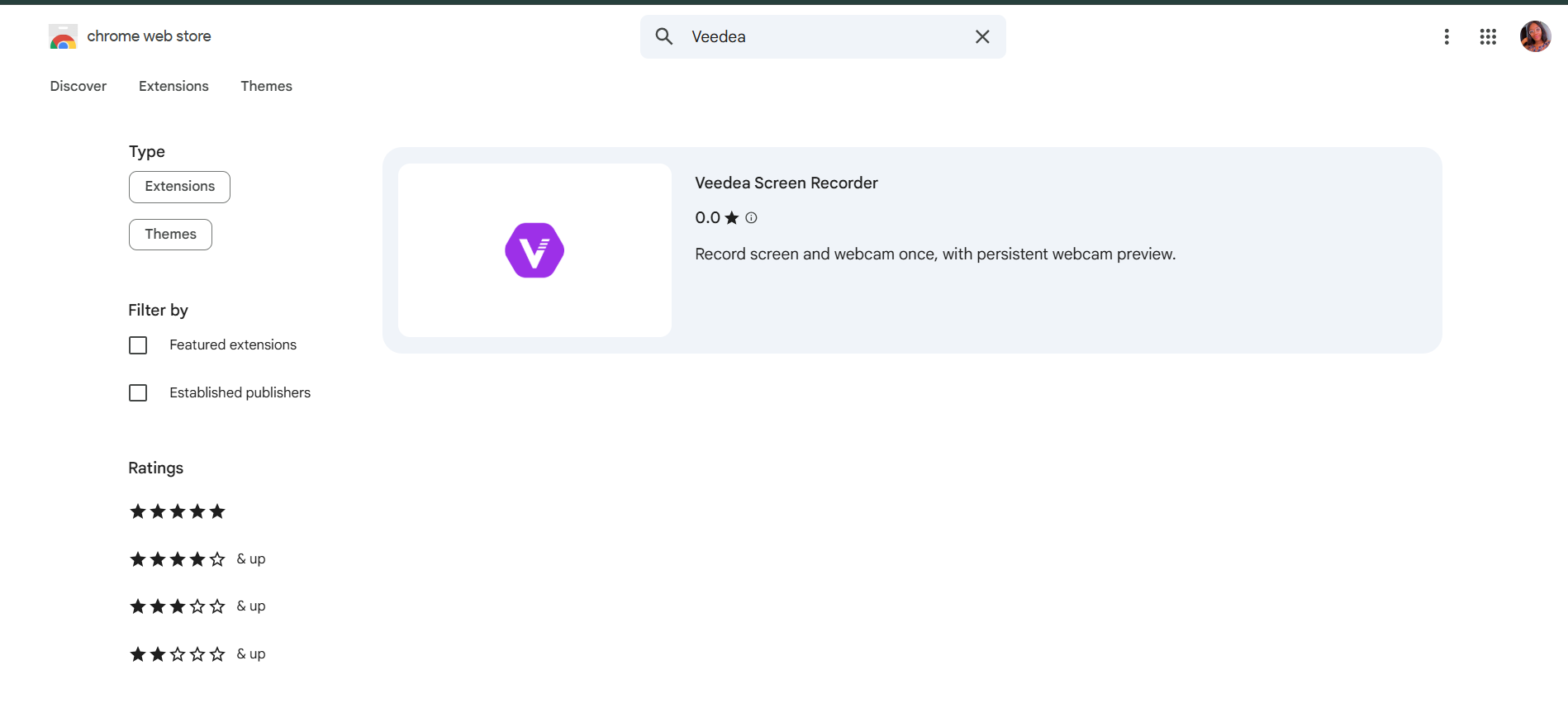1568x727 pixels.
Task: Go to the Extensions tab in top navigation
Action: coord(173,86)
